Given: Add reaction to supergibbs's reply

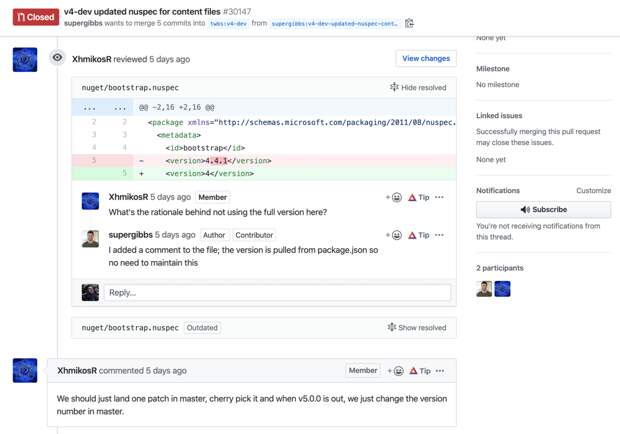Looking at the screenshot, I should pos(394,235).
